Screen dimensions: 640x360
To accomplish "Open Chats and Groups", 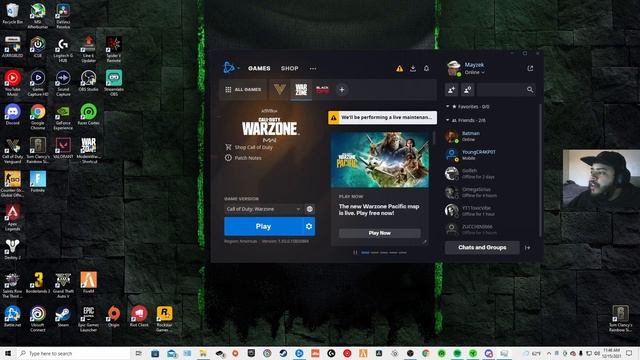I will pyautogui.click(x=482, y=247).
